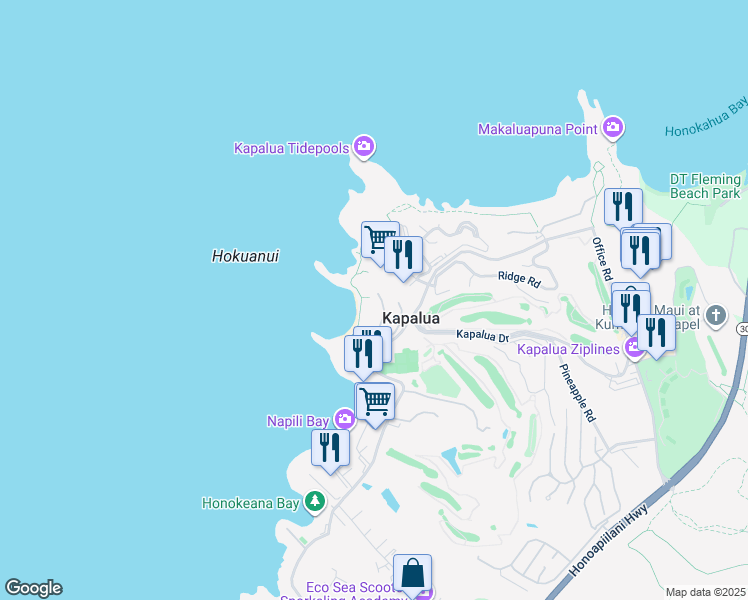This screenshot has width=748, height=600.
Task: Select the restaurant marker right of Kapalua Ziplines
Action: click(656, 334)
